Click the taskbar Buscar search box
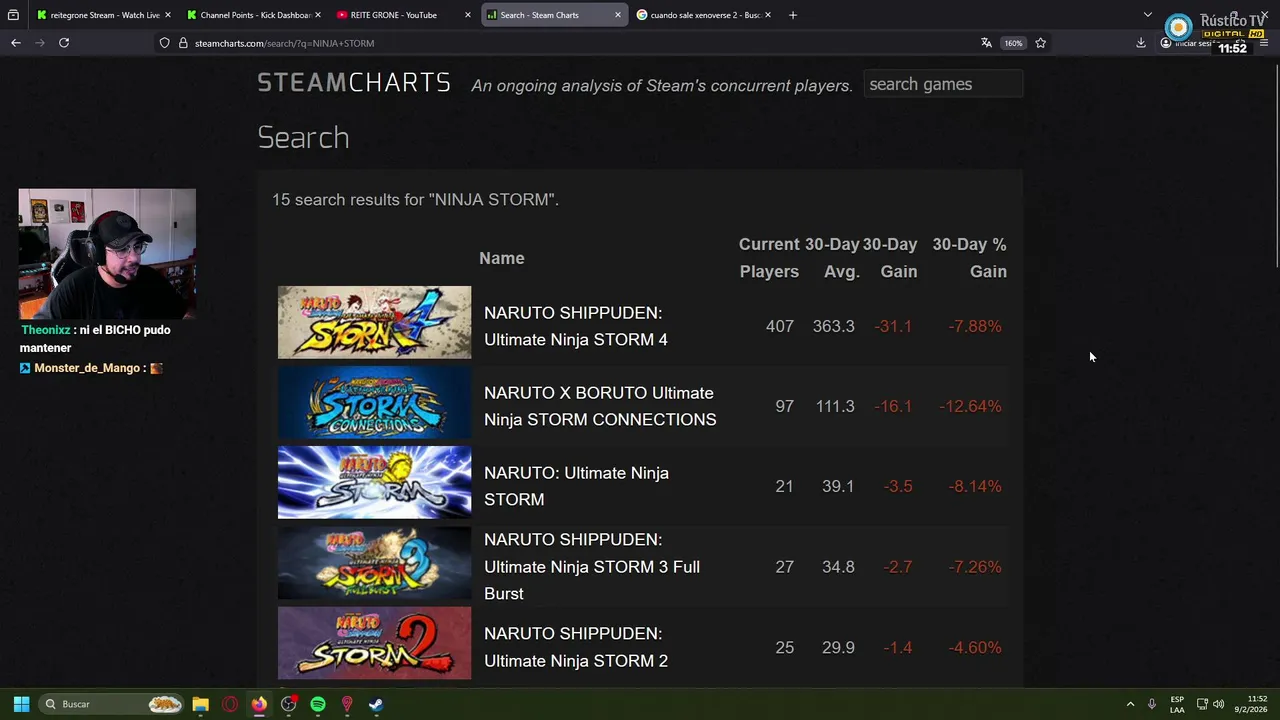This screenshot has height=720, width=1280. point(113,704)
